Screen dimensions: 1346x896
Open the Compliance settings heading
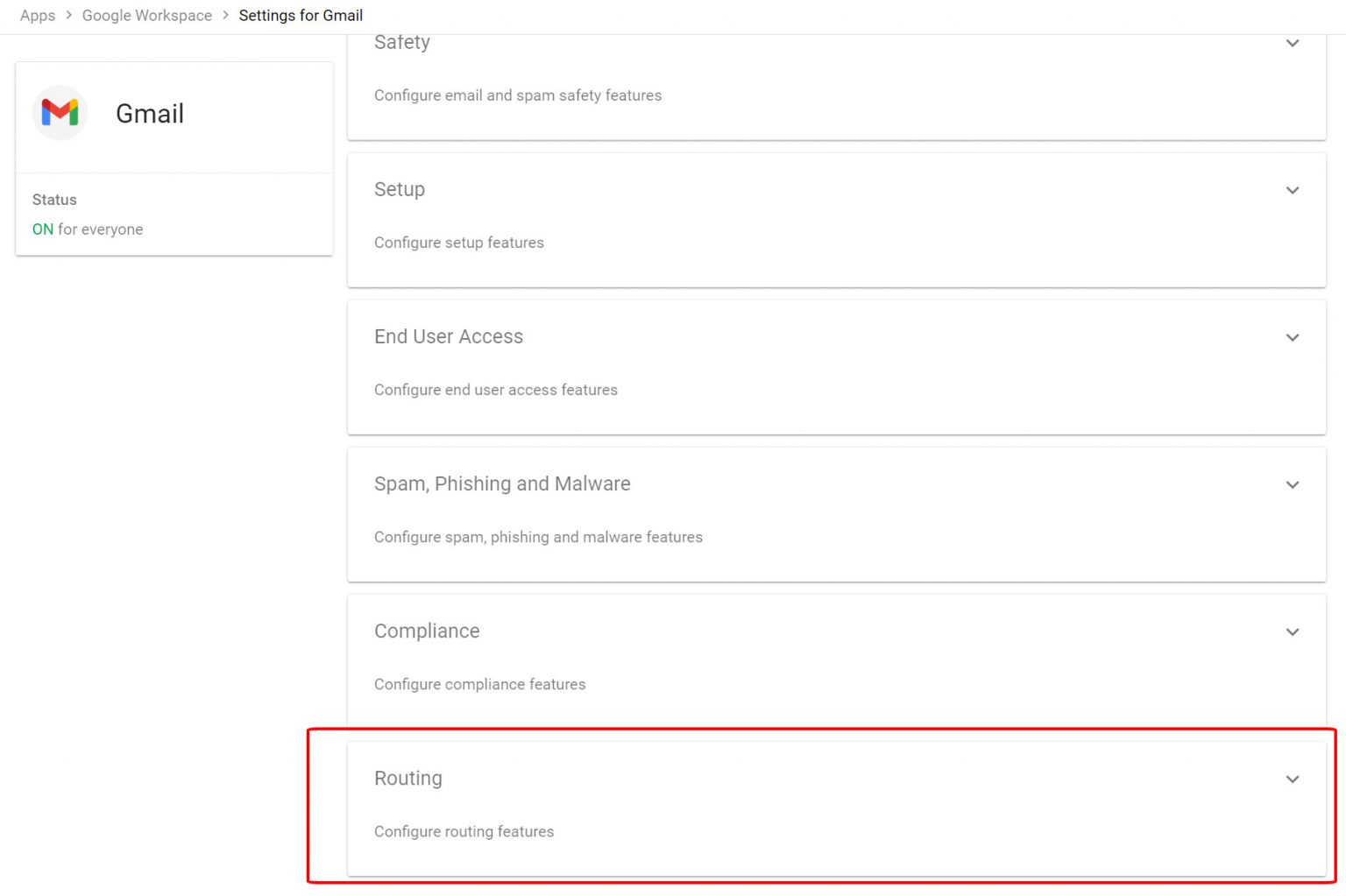pos(427,631)
